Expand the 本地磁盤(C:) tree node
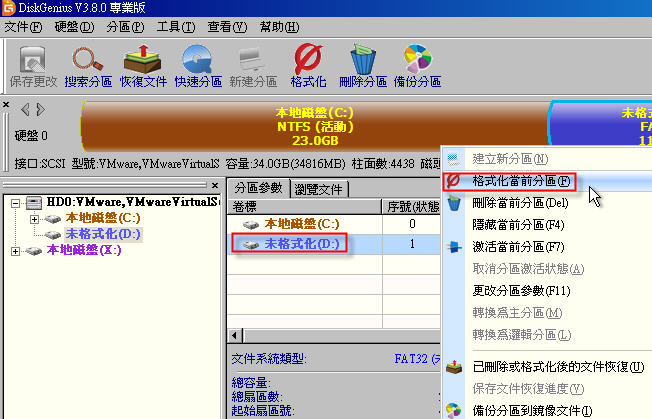The height and width of the screenshot is (419, 652). click(x=35, y=219)
